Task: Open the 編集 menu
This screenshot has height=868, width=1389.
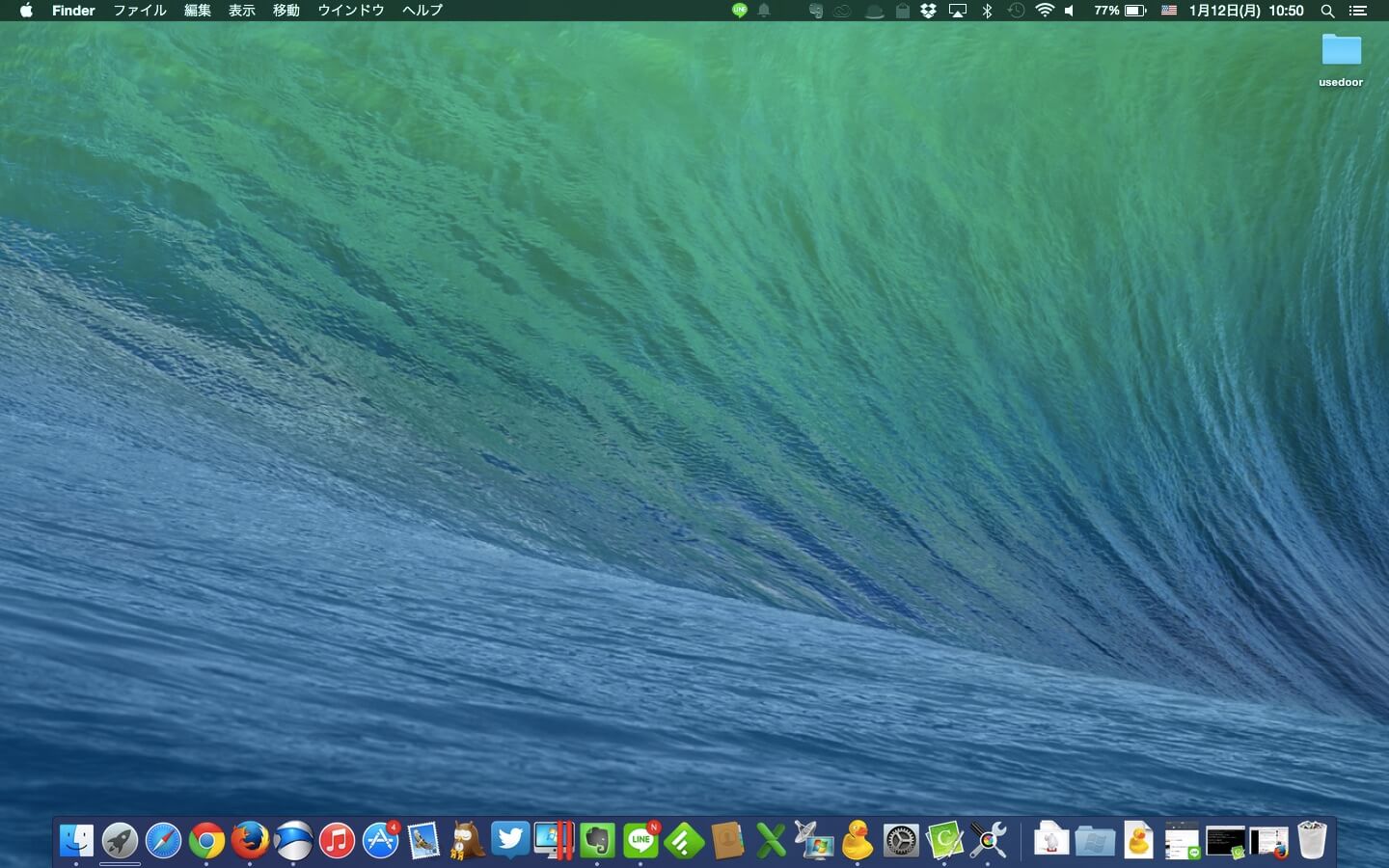Action: coord(198,11)
